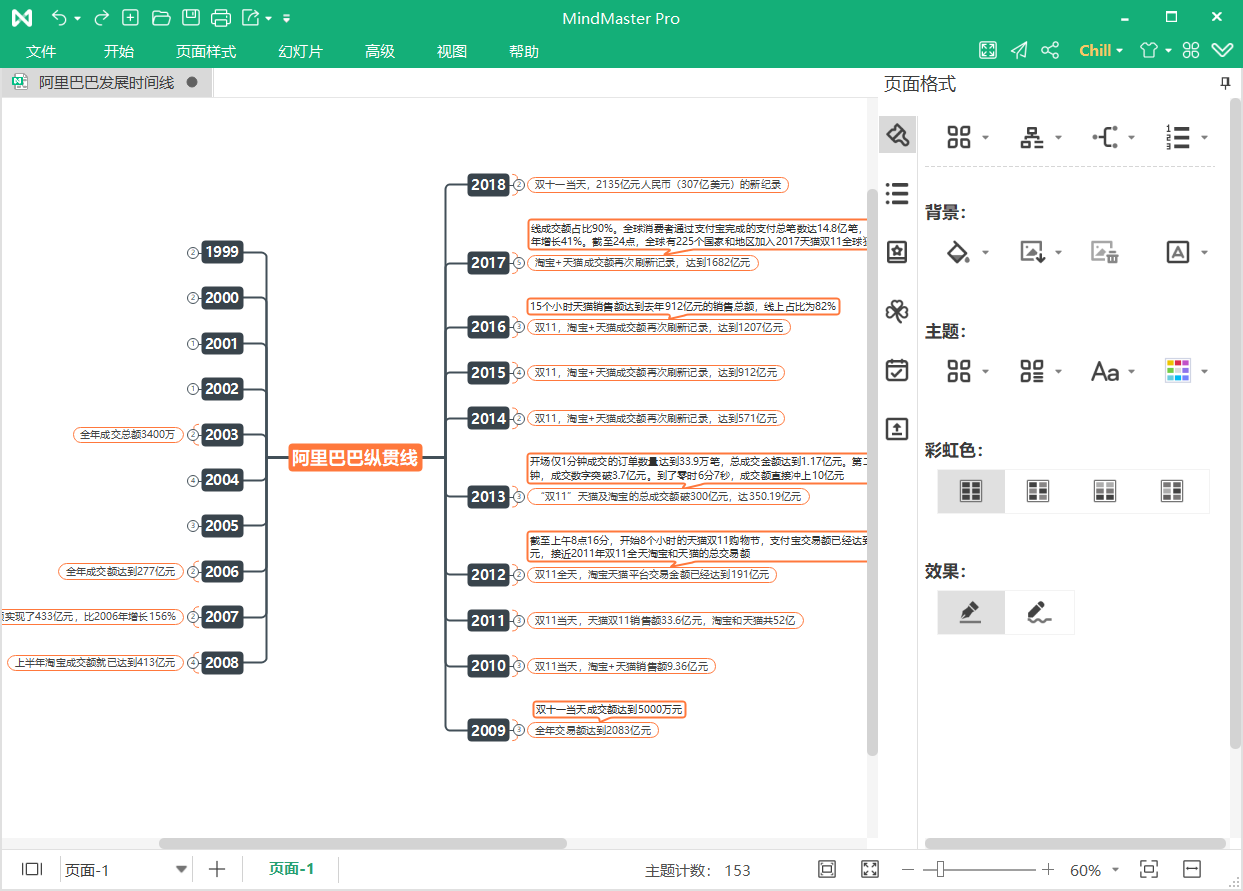Open the clover icon side panel
The height and width of the screenshot is (891, 1243).
897,311
